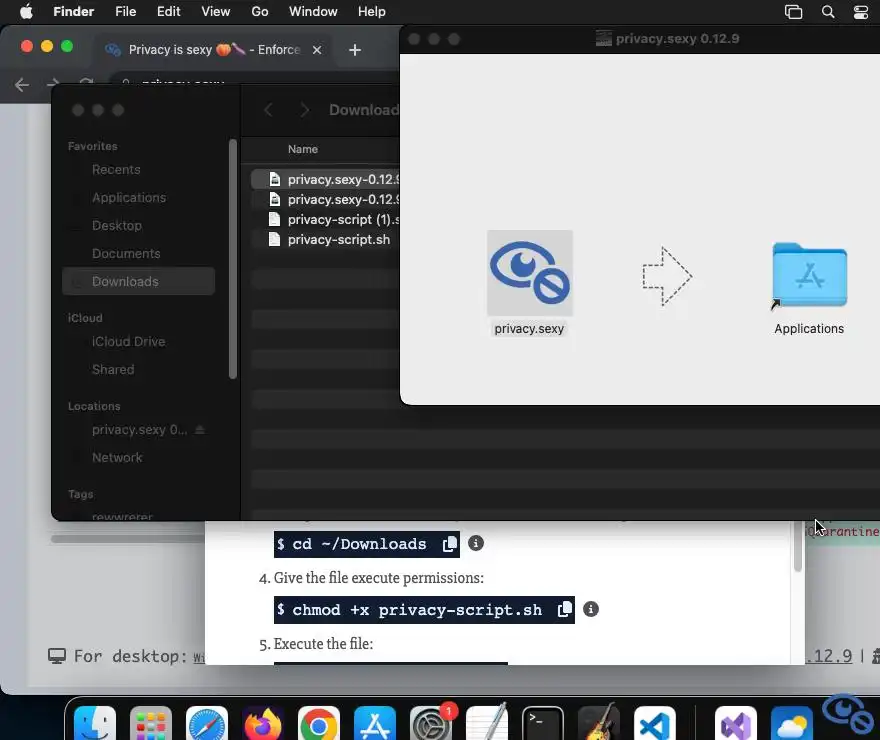Open the Window menu

(x=313, y=11)
